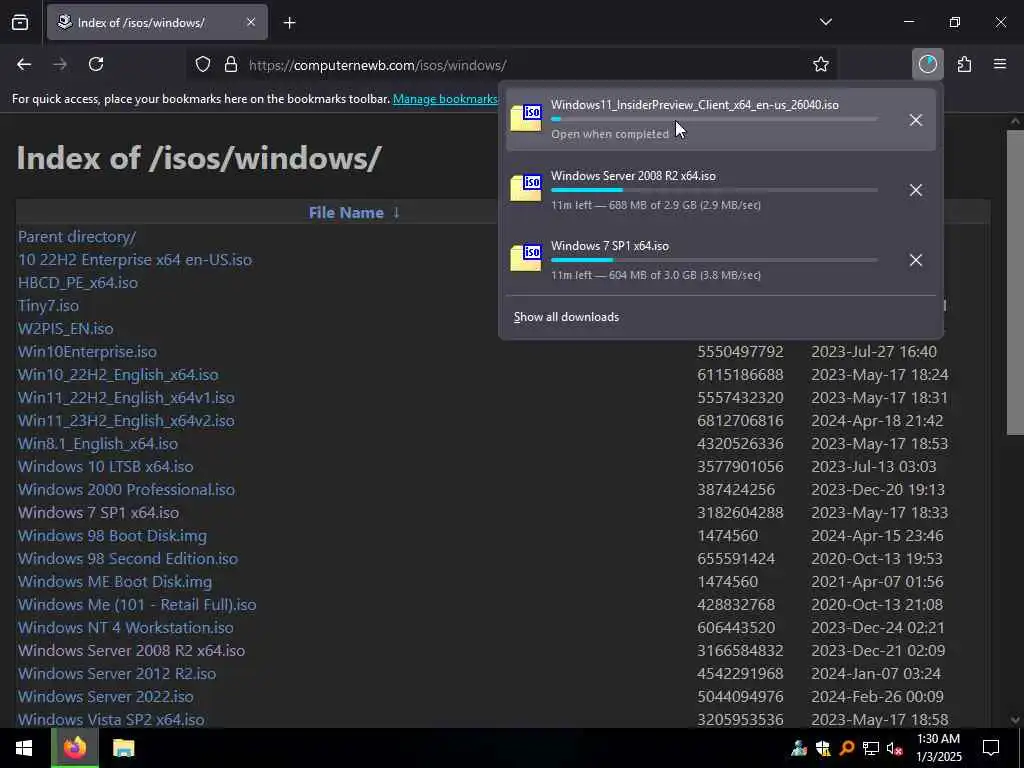Click the Windows 2000 Professional.iso link
The height and width of the screenshot is (768, 1024).
point(126,489)
